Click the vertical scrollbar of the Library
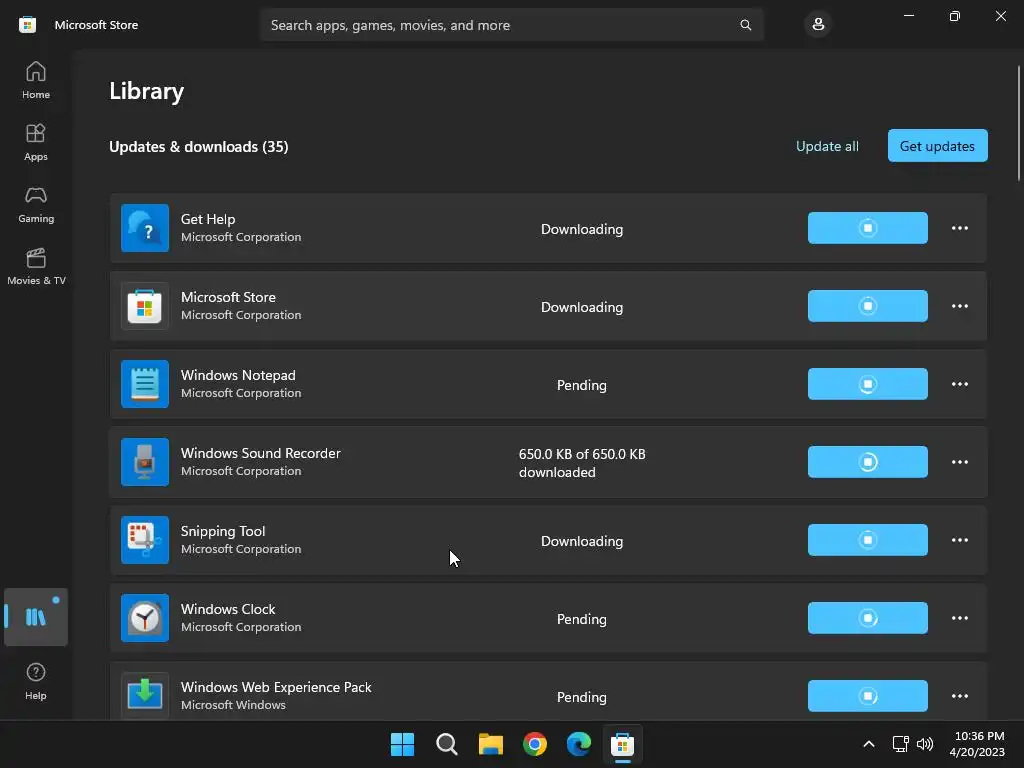This screenshot has height=768, width=1024. click(1019, 123)
